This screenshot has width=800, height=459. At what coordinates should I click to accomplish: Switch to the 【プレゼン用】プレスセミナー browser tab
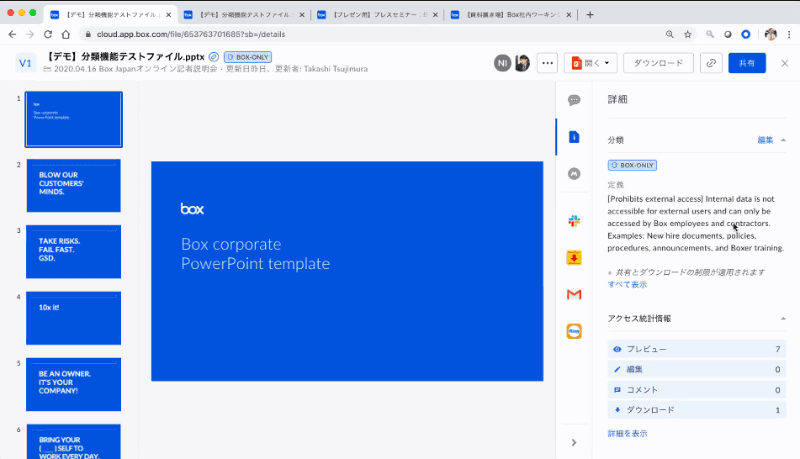378,15
